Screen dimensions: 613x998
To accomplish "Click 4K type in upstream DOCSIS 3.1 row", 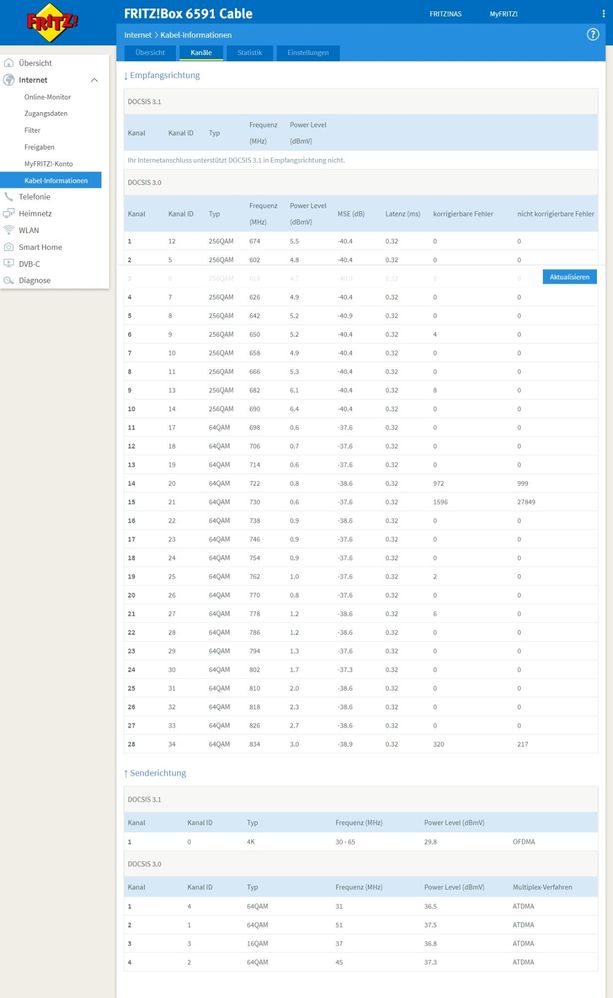I will click(x=251, y=841).
